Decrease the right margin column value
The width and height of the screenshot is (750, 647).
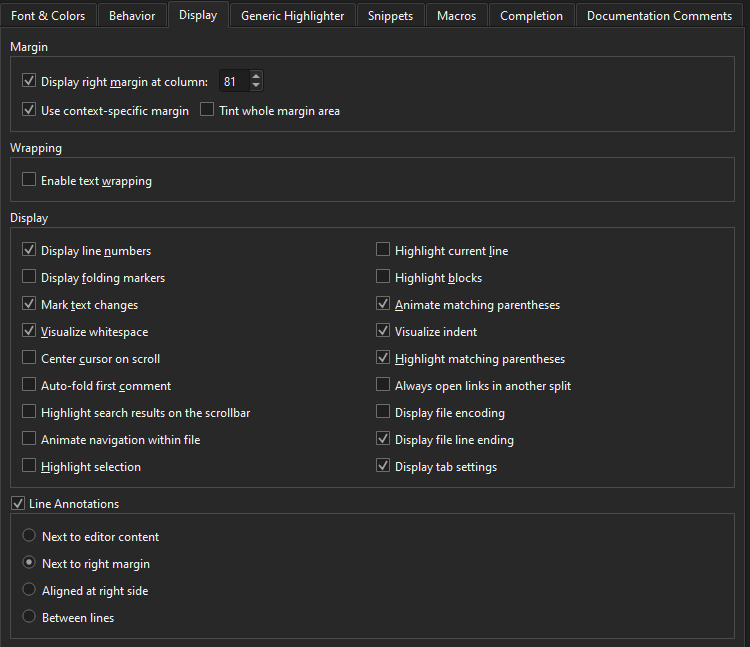[256, 86]
